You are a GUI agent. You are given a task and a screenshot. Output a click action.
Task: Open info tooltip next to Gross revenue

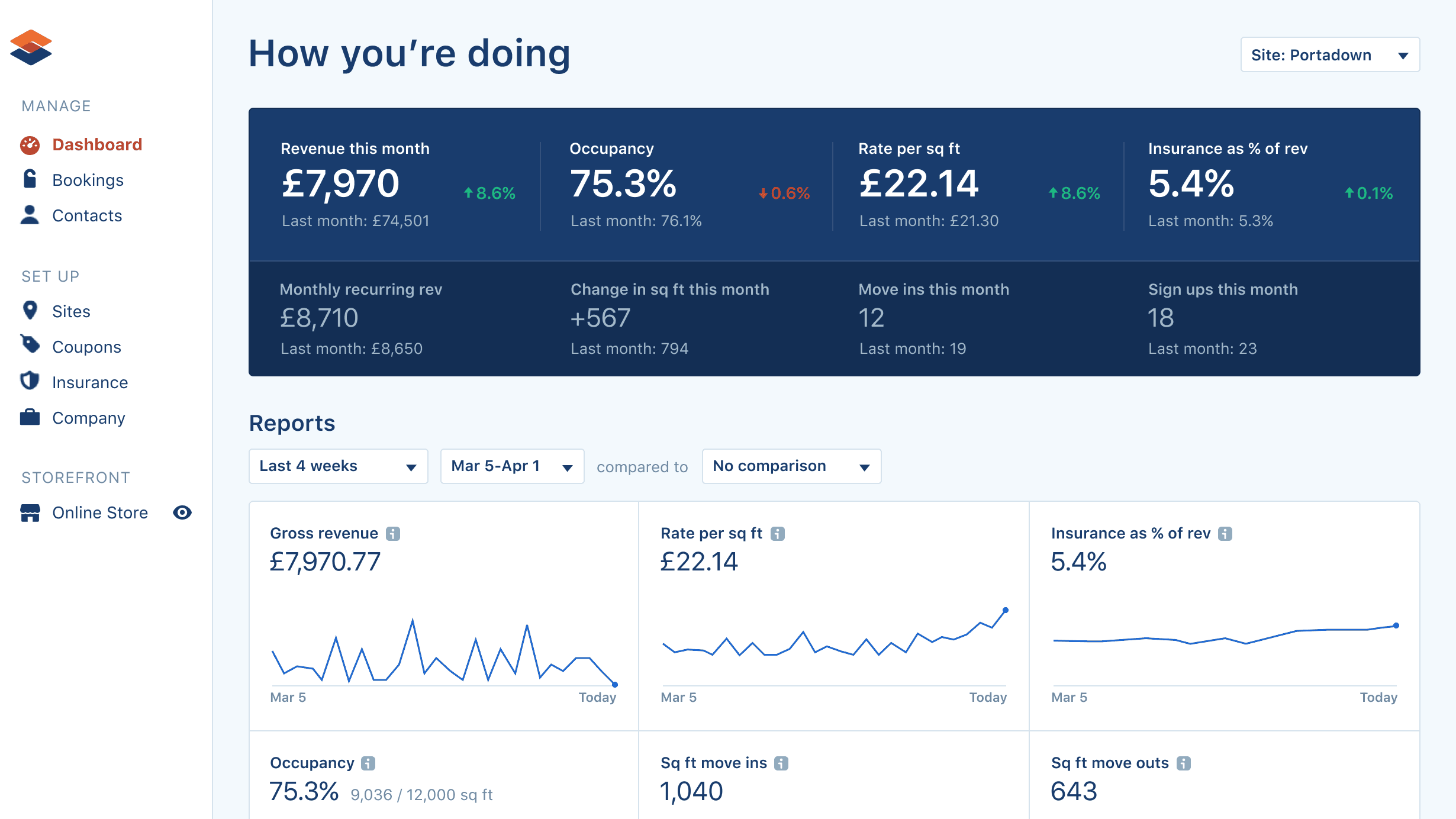pos(393,534)
